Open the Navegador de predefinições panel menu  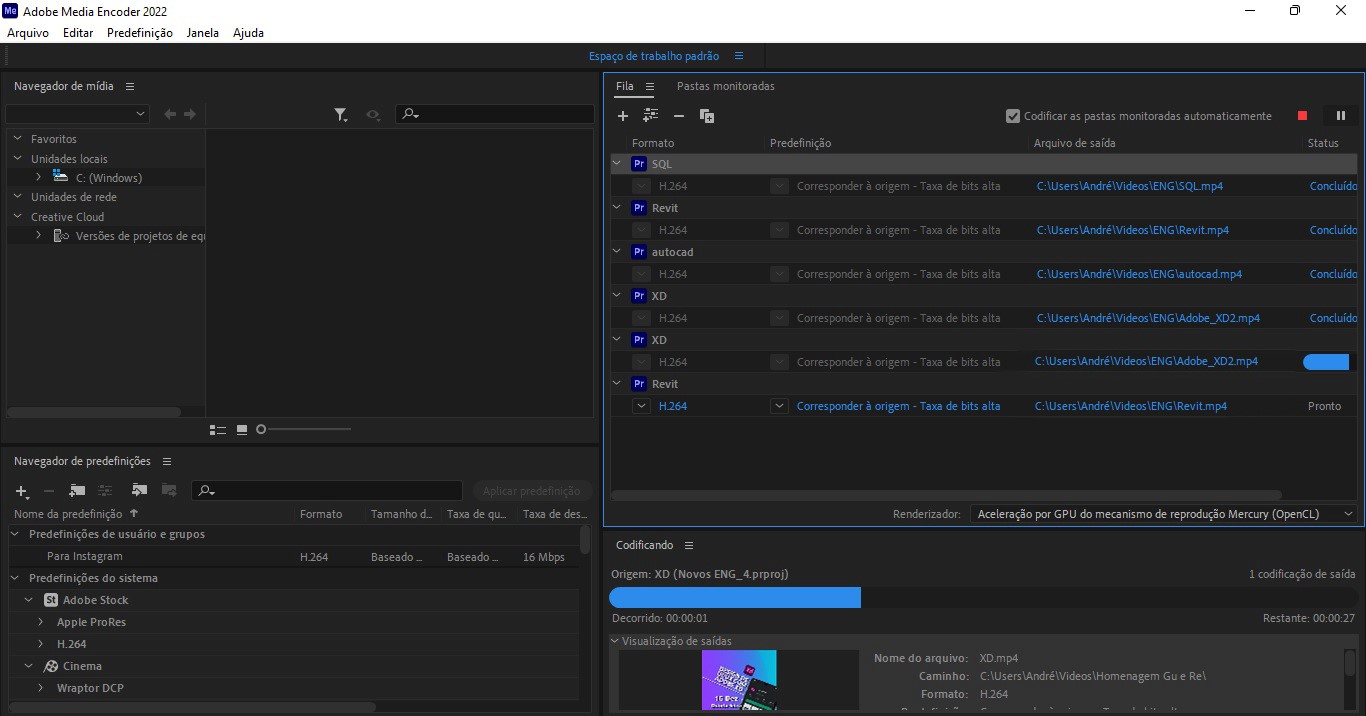pyautogui.click(x=167, y=462)
